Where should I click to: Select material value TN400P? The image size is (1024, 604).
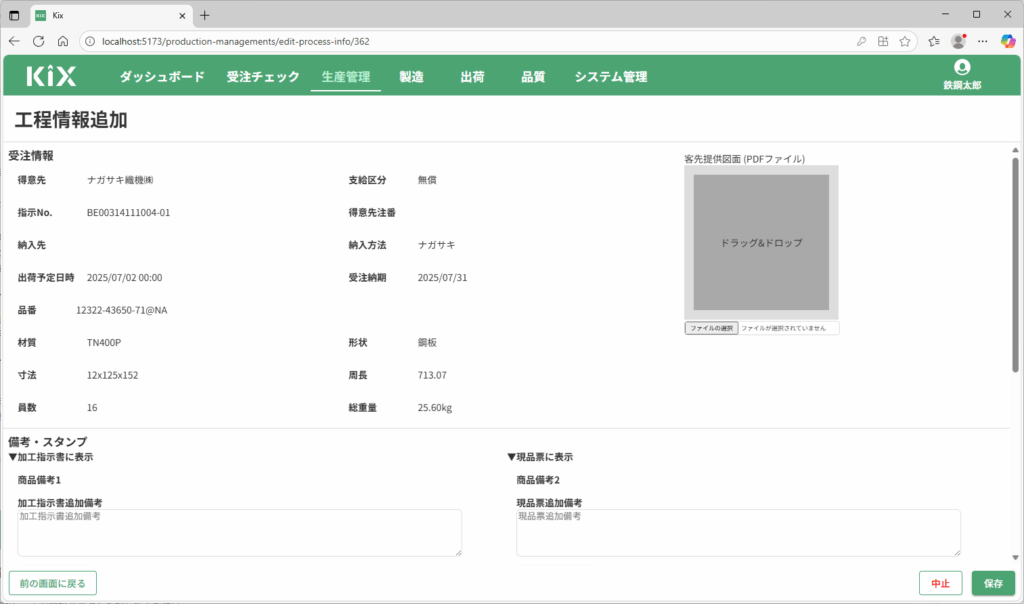pyautogui.click(x=104, y=342)
